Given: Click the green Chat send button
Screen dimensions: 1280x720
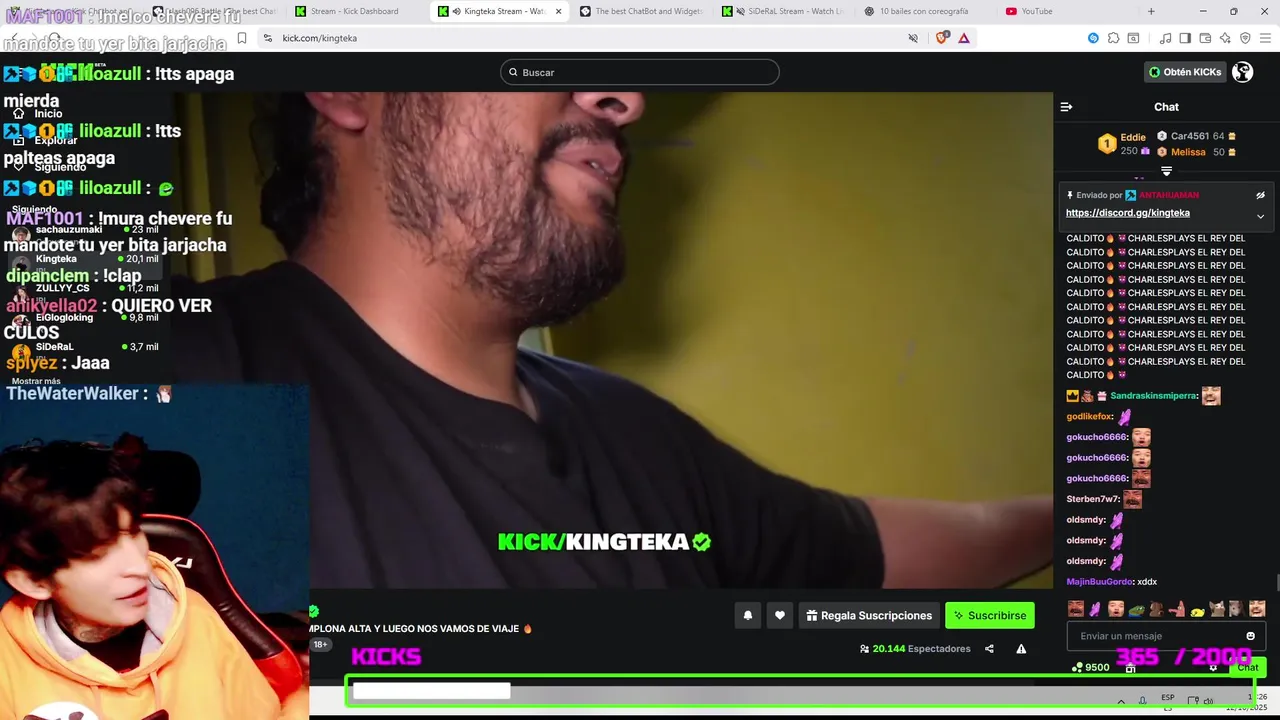Looking at the screenshot, I should click(1248, 667).
